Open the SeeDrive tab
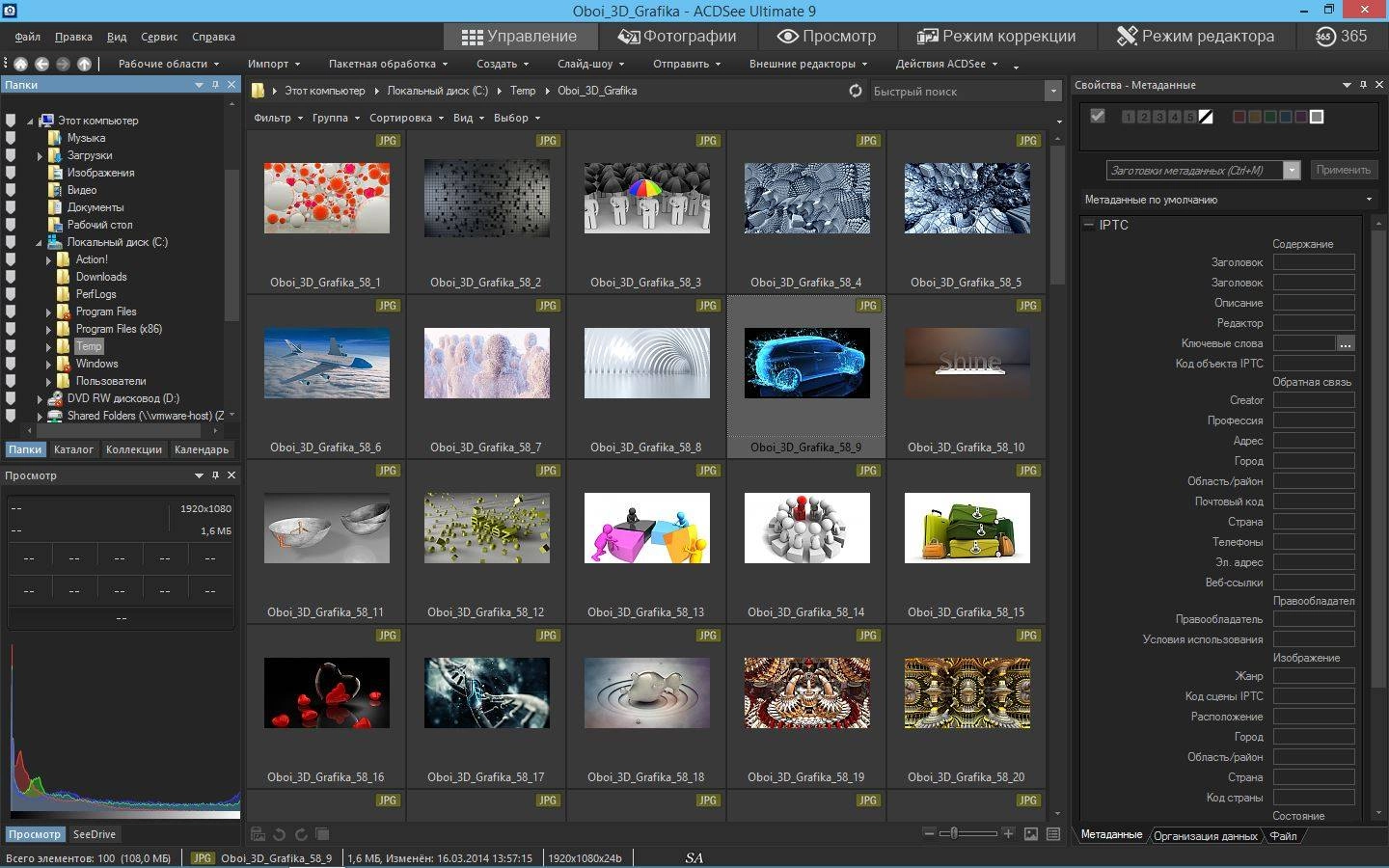Viewport: 1389px width, 868px height. tap(95, 834)
